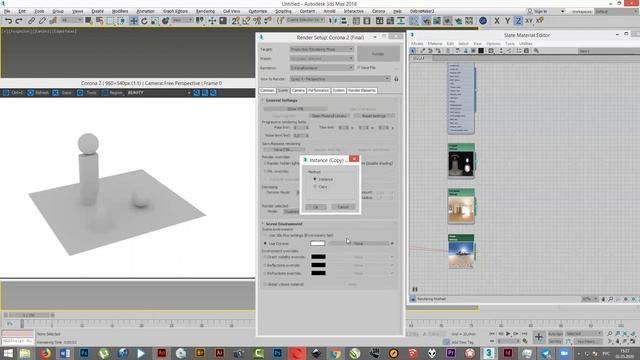This screenshot has height=360, width=640.
Task: Click the sky HDRI map node thumbnail
Action: coord(461,254)
